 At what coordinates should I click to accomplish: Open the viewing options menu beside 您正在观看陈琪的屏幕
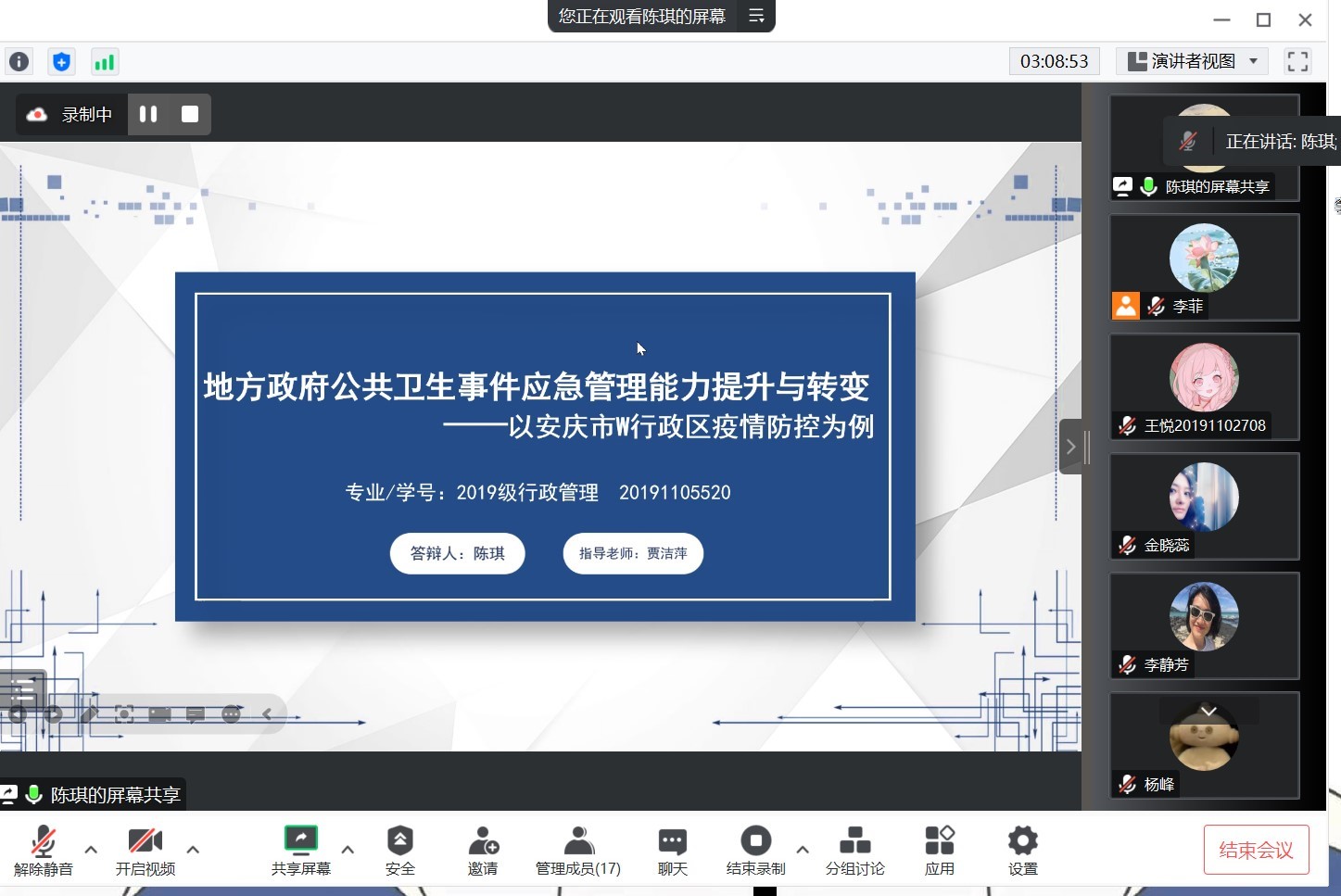tap(756, 16)
